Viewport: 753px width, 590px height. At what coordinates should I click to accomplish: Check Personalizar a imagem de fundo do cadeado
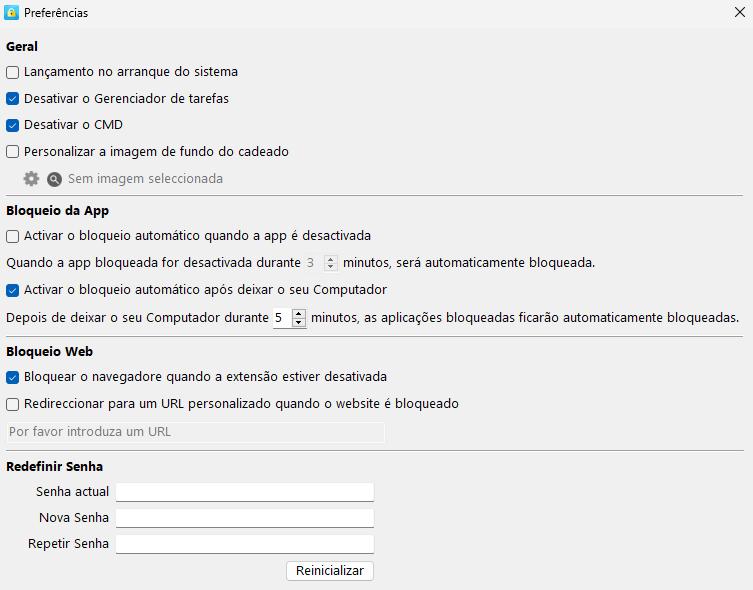[x=13, y=152]
